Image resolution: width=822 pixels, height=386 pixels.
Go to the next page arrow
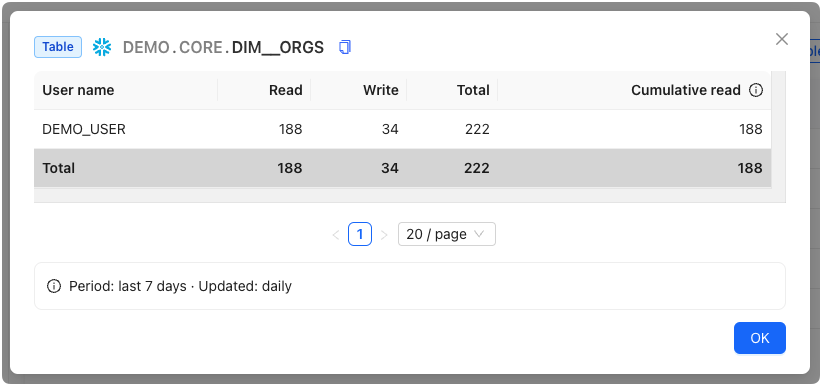pos(384,234)
